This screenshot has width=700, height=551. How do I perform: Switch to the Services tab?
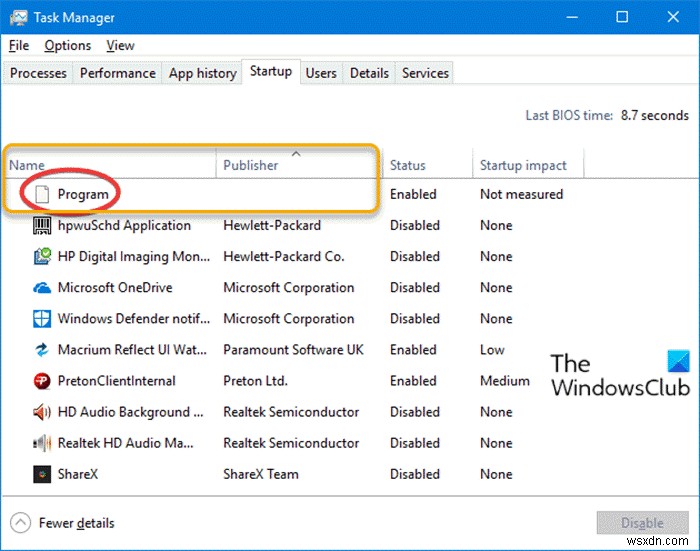[425, 73]
